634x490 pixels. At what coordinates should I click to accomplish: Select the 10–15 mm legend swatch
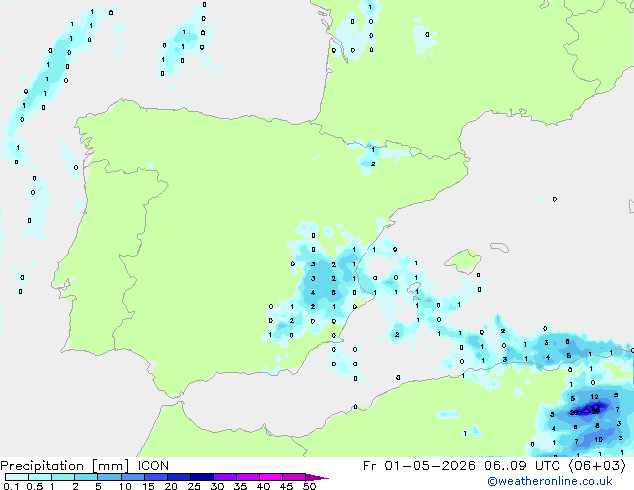(132, 477)
